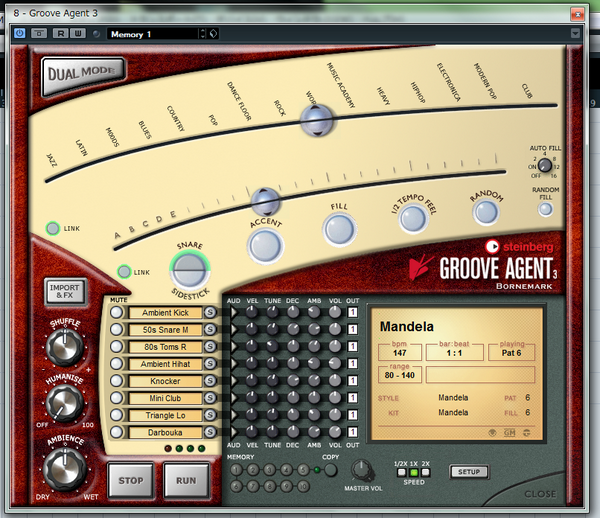Toggle the Snare/Sidestick switch
This screenshot has height=518, width=600.
click(x=190, y=269)
